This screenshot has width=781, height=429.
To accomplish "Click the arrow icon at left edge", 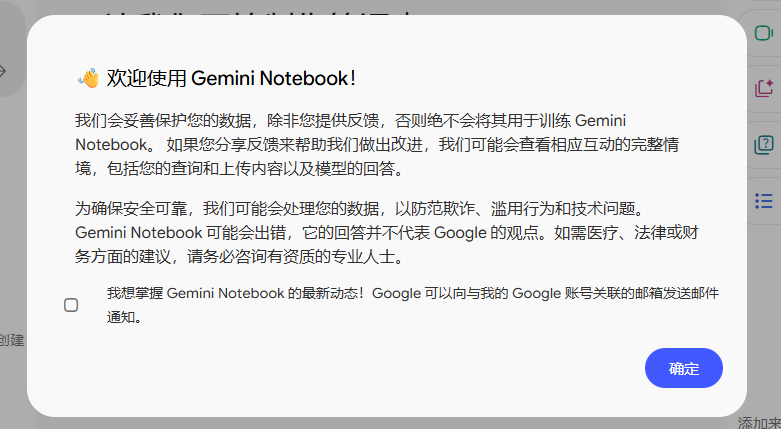I will click(x=2, y=71).
